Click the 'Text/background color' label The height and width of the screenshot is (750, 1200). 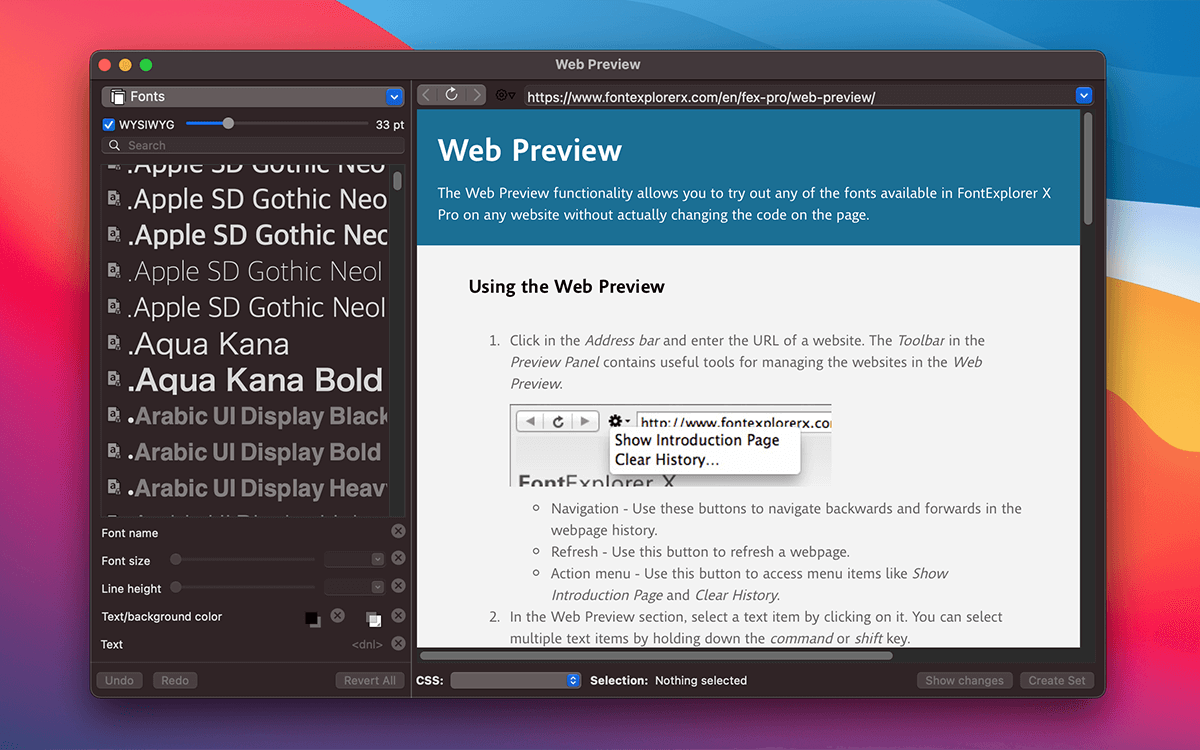click(162, 616)
